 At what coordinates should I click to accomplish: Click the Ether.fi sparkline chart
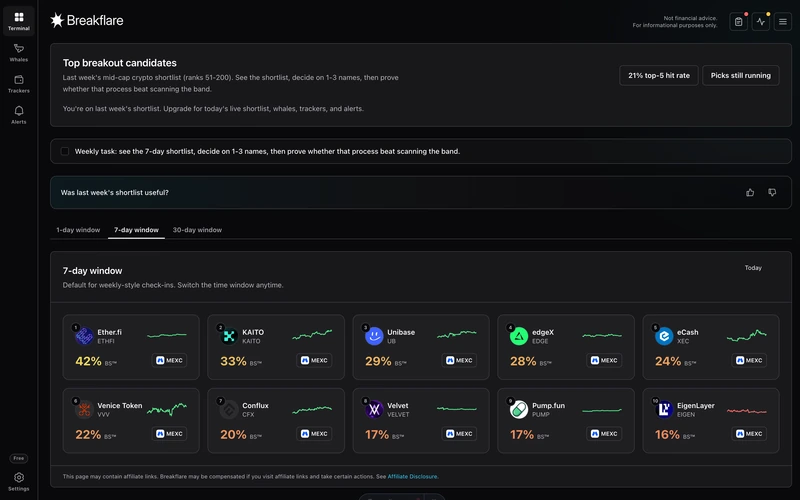[167, 335]
